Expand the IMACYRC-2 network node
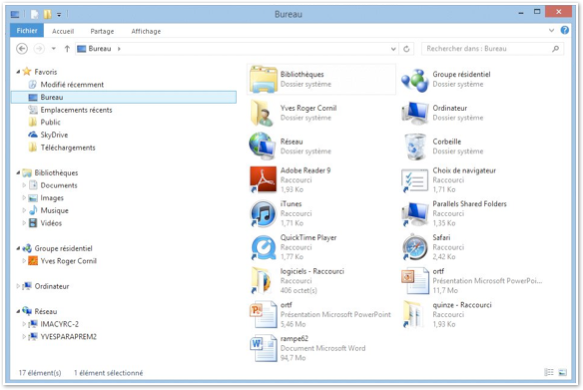Image resolution: width=583 pixels, height=390 pixels. [24, 324]
